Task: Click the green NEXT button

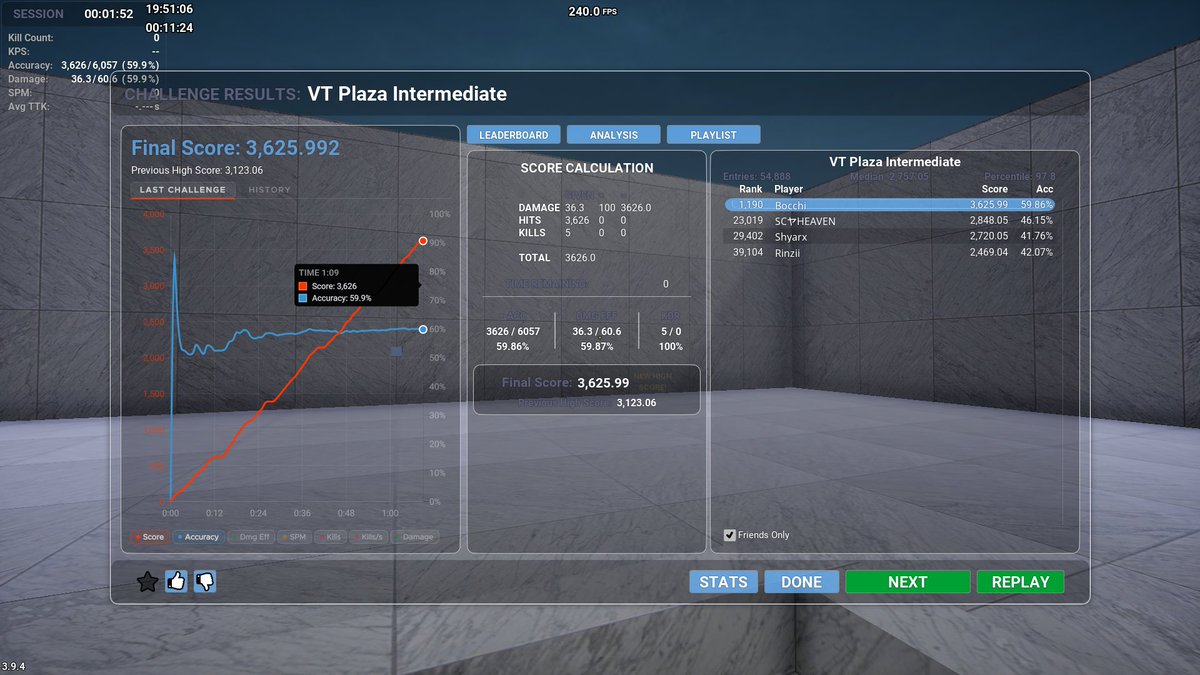Action: 908,582
